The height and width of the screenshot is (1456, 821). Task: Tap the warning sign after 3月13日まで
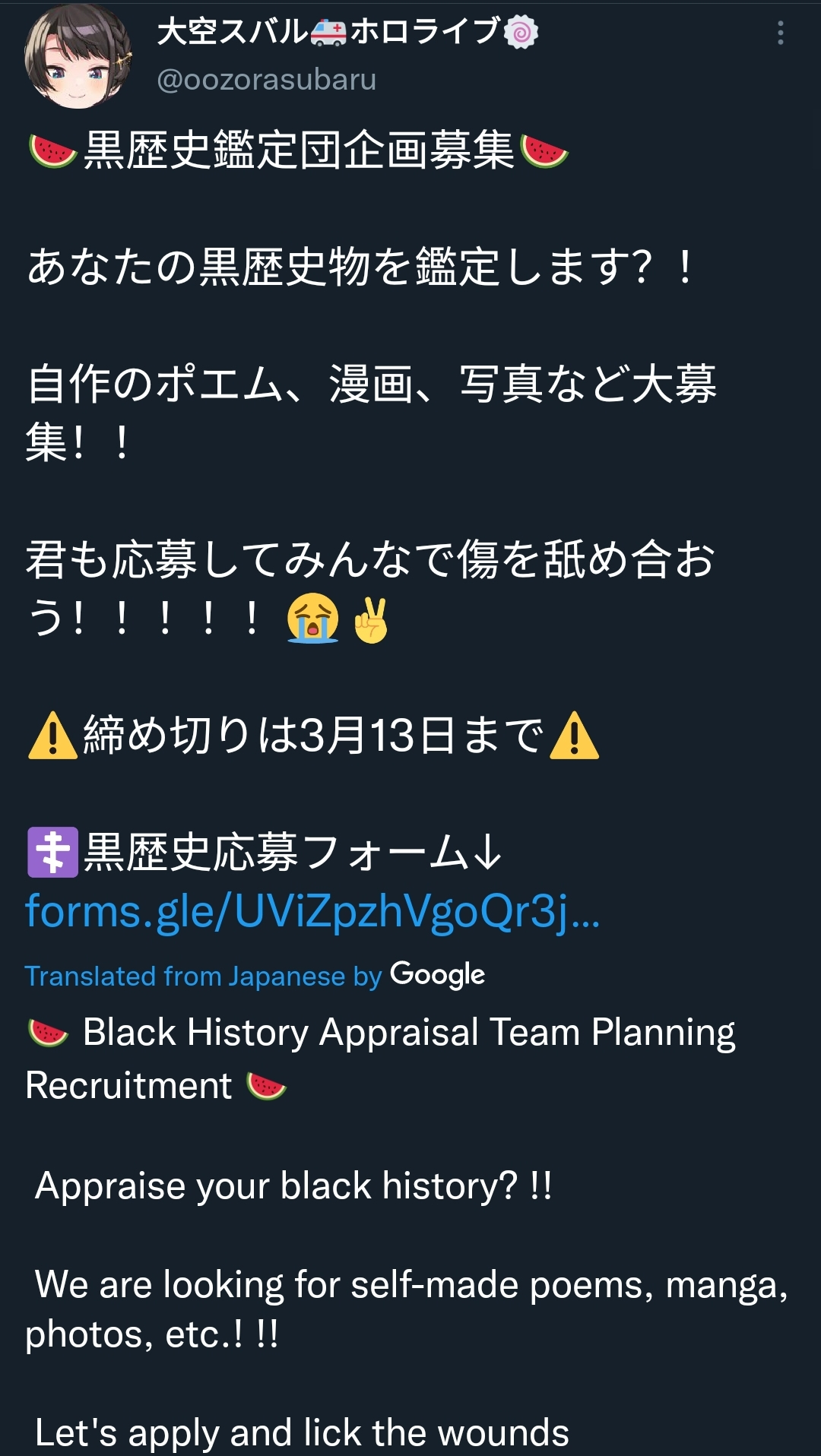point(574,736)
